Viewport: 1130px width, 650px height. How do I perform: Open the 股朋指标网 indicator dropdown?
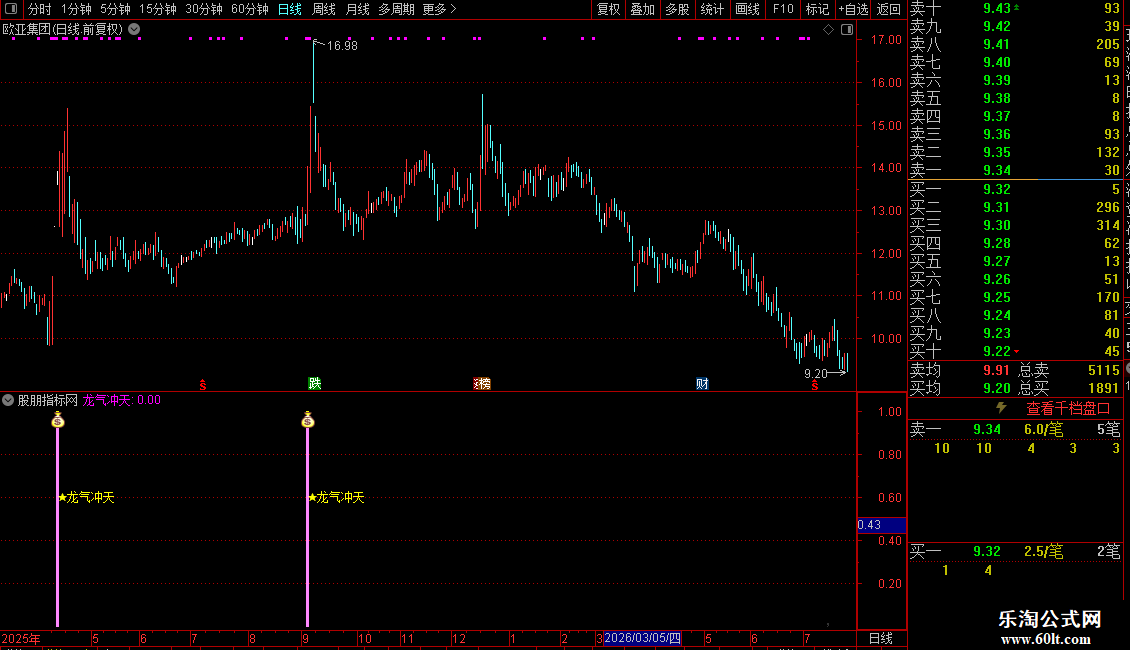pyautogui.click(x=8, y=400)
